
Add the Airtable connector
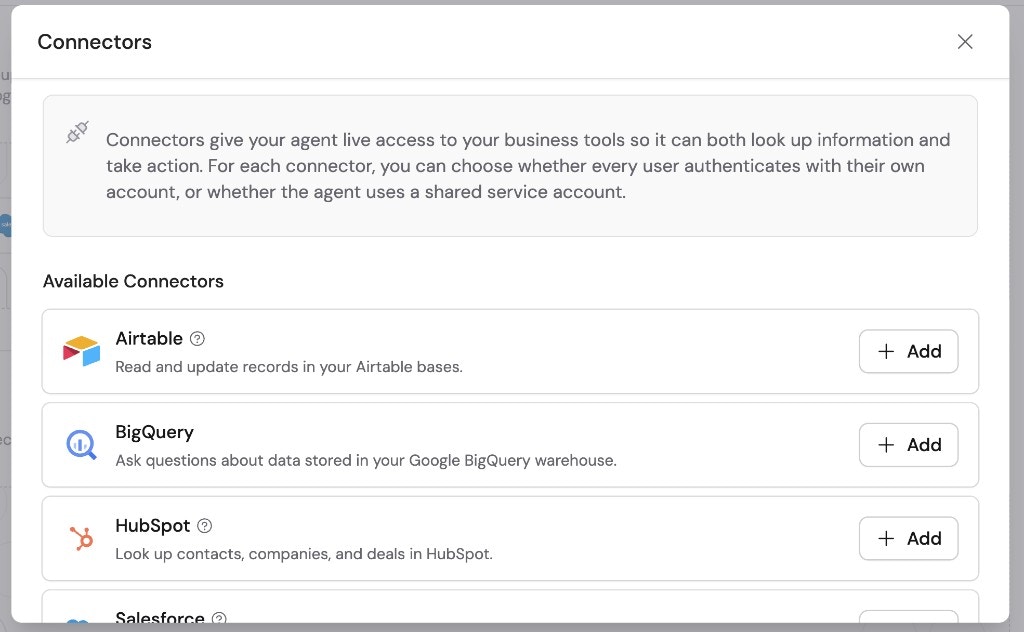[x=908, y=351]
